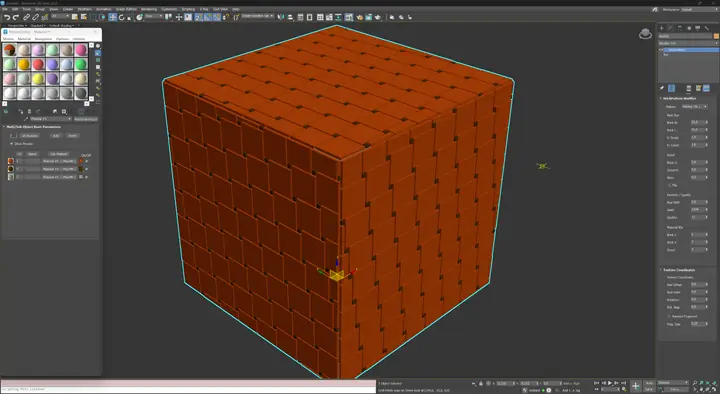Toggle third sub-material On/Off checkbox
Screen dimensions: 720x394
tap(86, 177)
